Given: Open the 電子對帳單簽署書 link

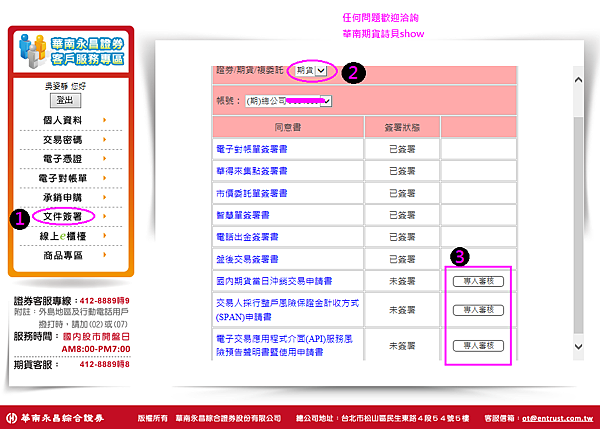Looking at the screenshot, I should [x=251, y=149].
